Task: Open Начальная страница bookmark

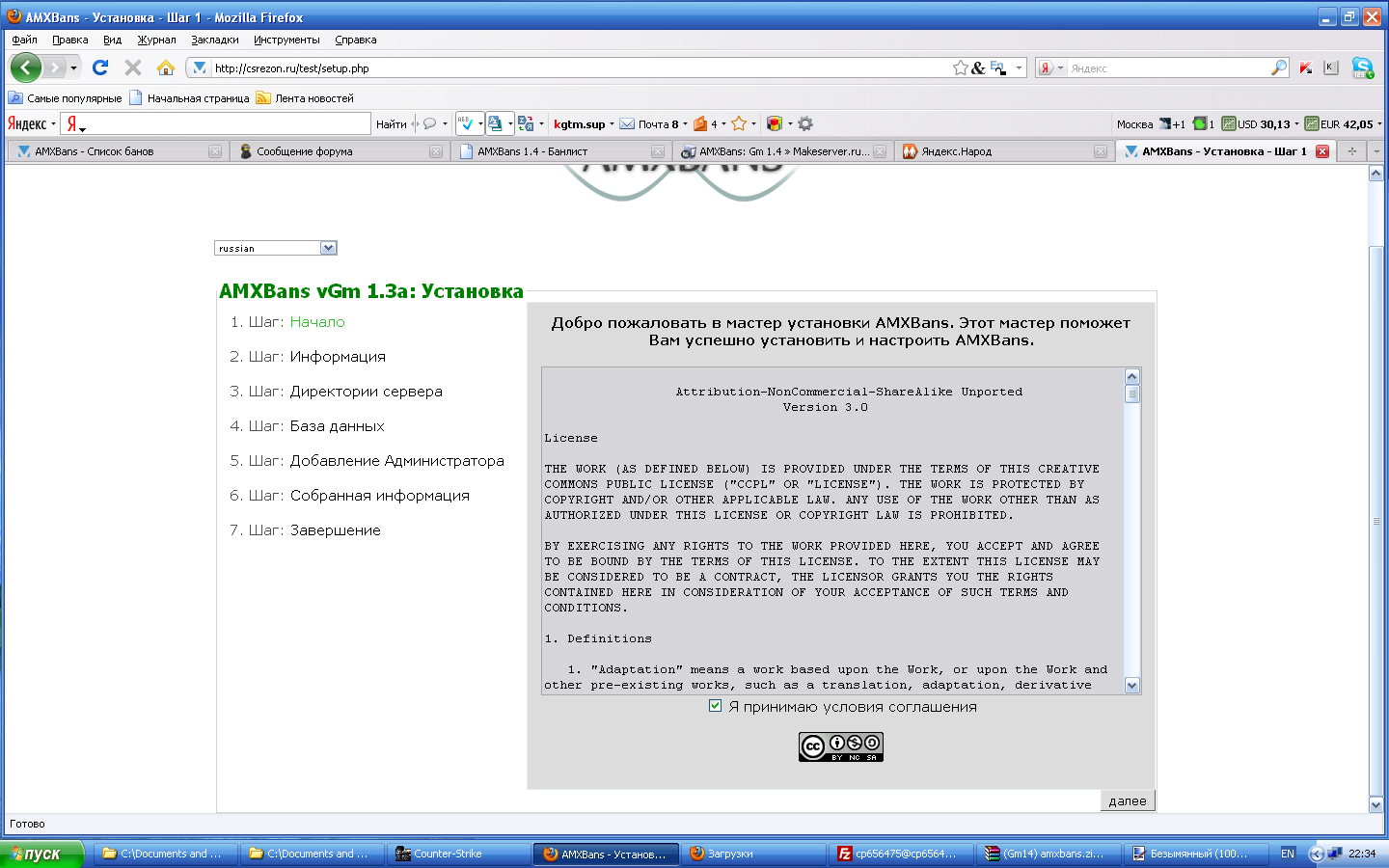Action: coord(189,97)
